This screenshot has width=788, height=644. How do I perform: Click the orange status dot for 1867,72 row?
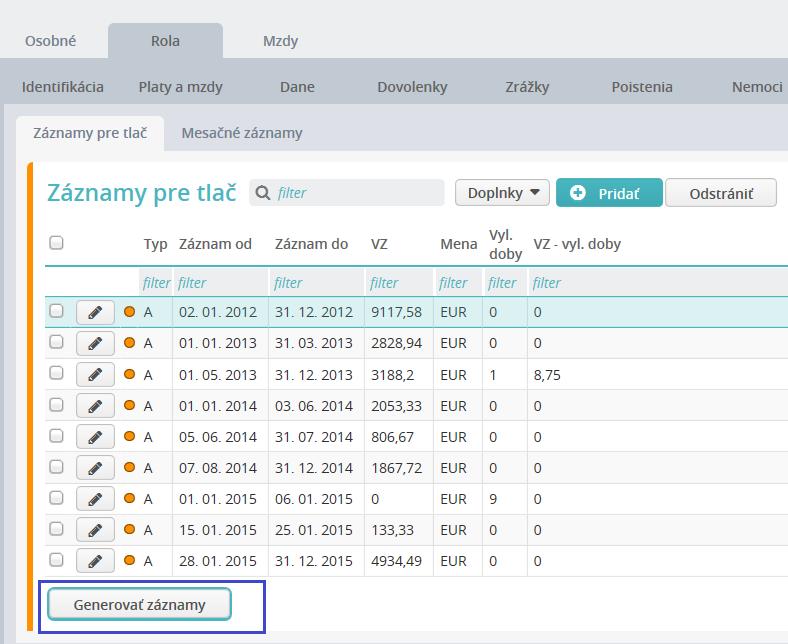point(130,468)
